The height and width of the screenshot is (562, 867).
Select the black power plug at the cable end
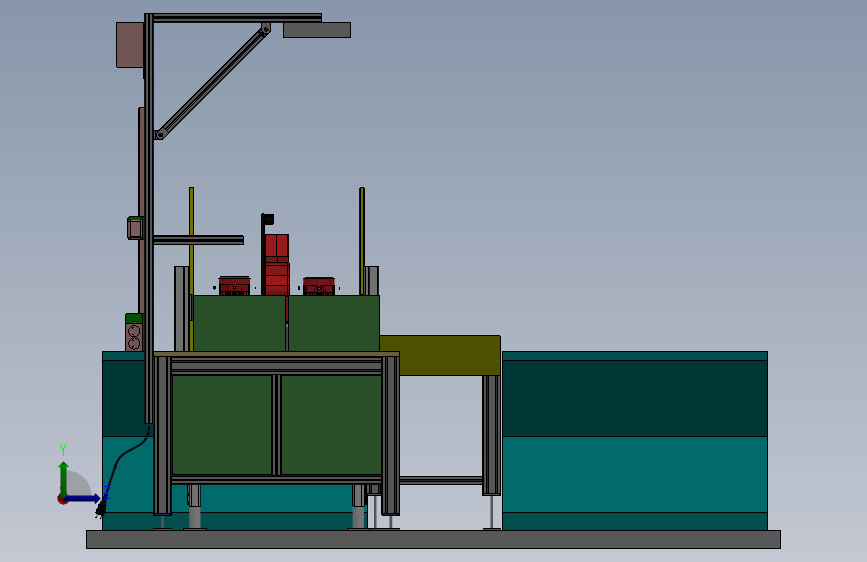(x=100, y=510)
